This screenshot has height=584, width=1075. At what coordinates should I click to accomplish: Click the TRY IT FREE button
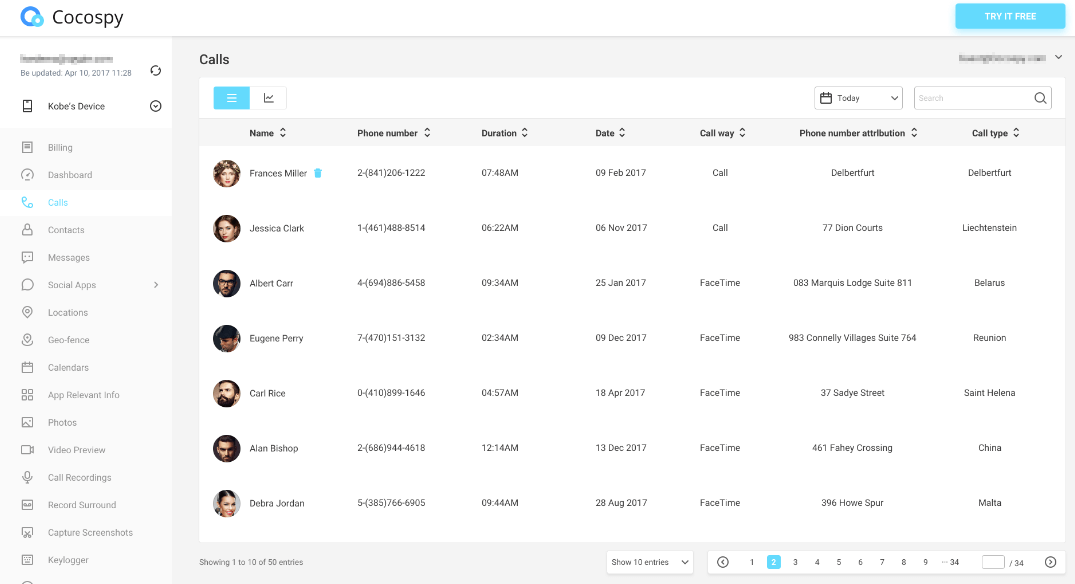coord(1010,17)
